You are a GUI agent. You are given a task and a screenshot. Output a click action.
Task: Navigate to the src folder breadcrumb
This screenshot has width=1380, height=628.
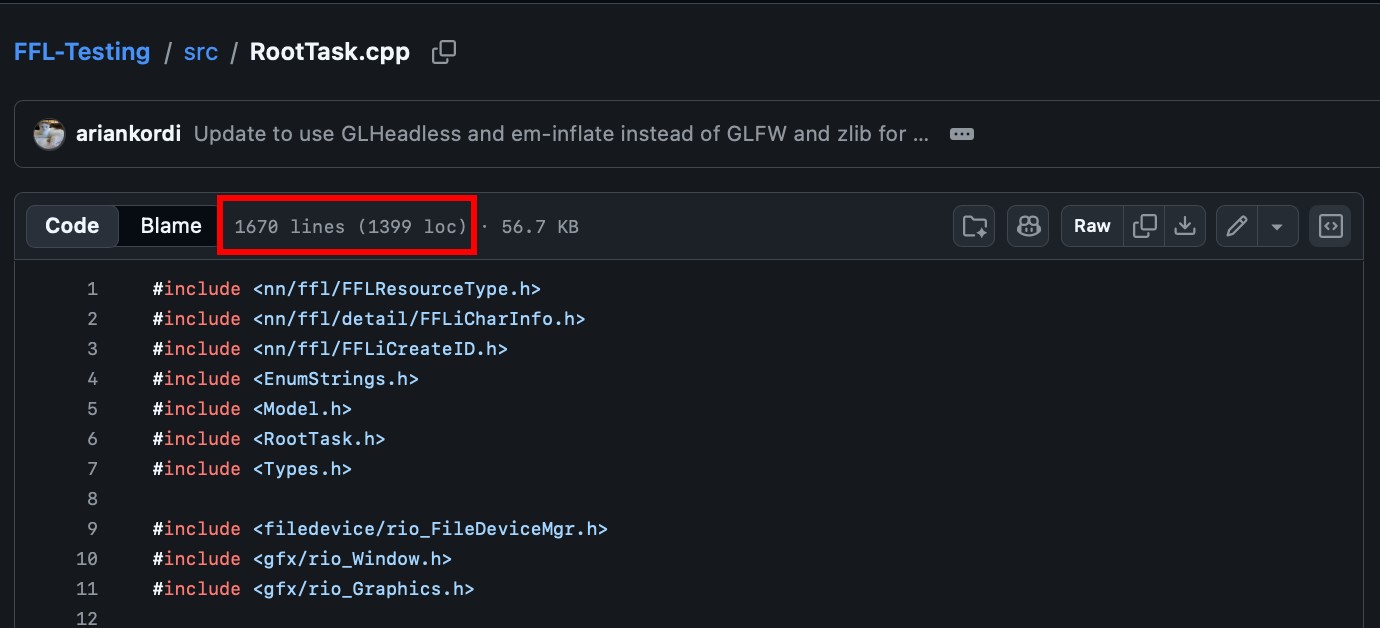coord(201,52)
